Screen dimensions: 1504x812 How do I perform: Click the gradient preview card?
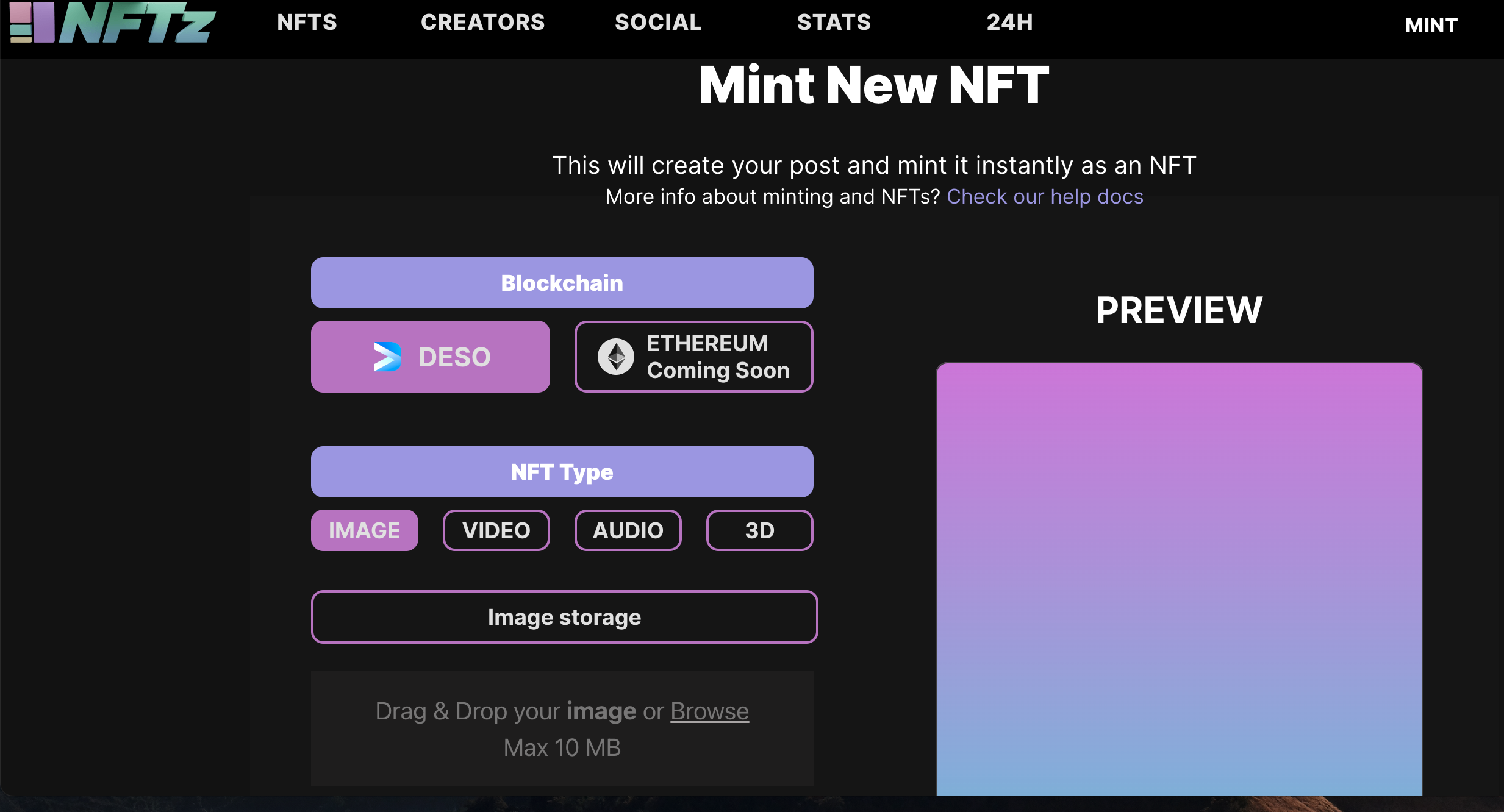[x=1180, y=579]
